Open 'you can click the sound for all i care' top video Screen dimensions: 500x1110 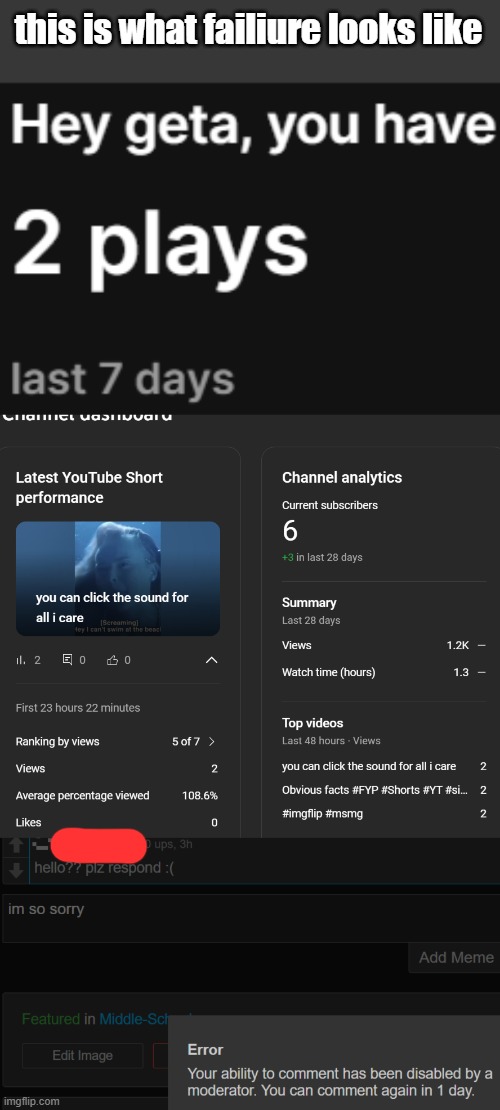369,766
